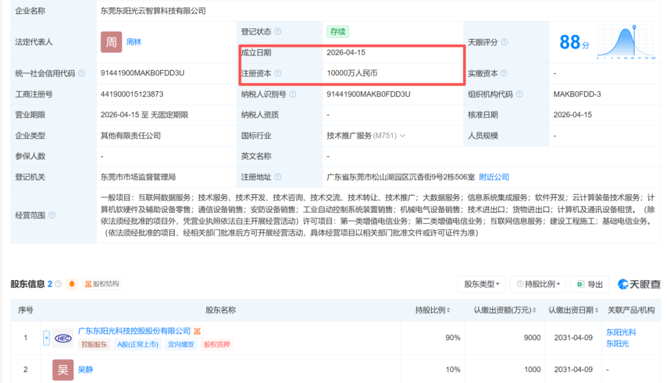Open legal representative 周林 link
Image resolution: width=667 pixels, height=383 pixels.
click(134, 42)
